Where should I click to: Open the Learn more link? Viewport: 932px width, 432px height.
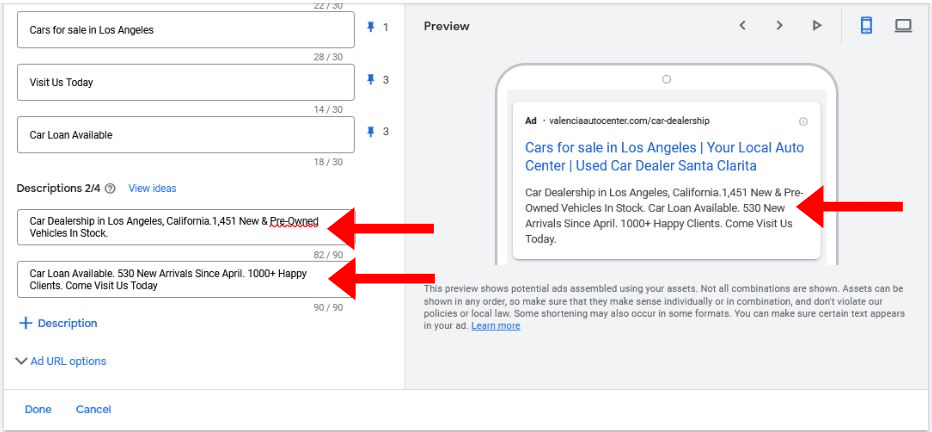pos(496,326)
